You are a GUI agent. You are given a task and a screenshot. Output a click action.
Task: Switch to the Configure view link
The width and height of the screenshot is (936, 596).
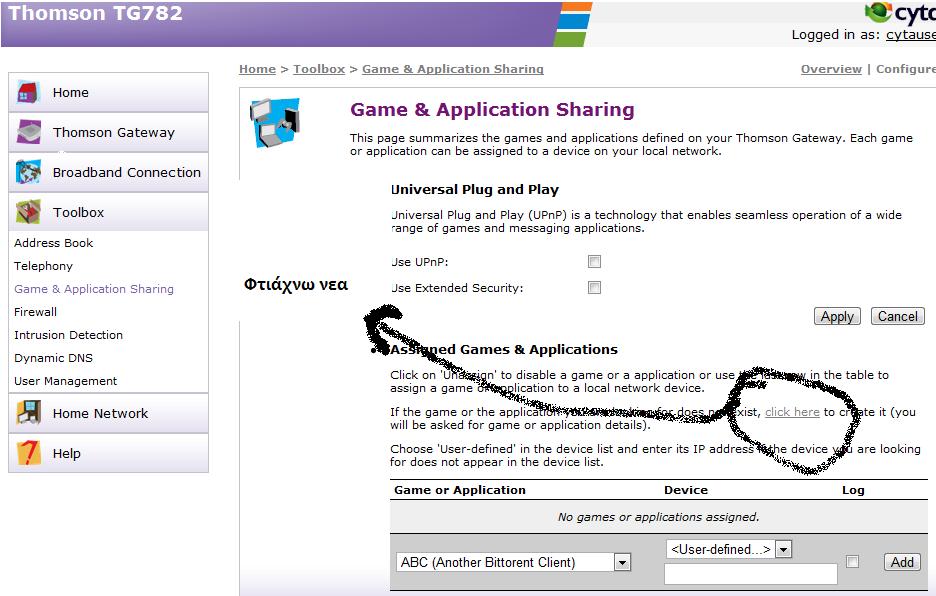pos(906,69)
